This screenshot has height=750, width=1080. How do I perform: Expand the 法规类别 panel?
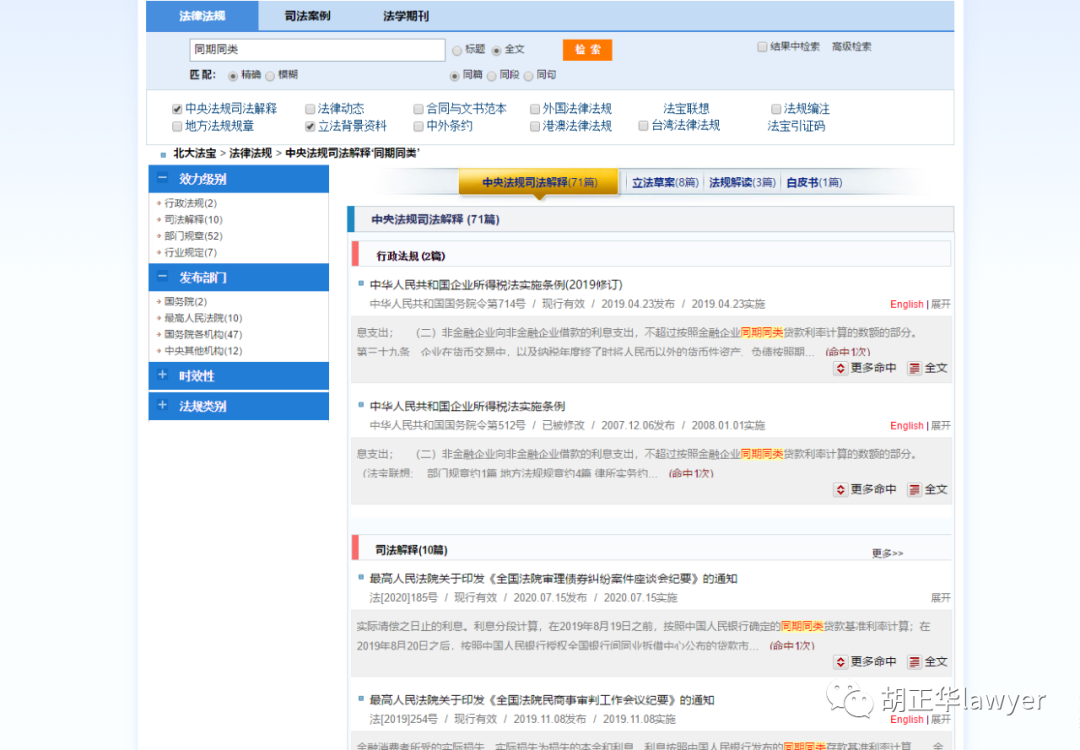point(163,406)
